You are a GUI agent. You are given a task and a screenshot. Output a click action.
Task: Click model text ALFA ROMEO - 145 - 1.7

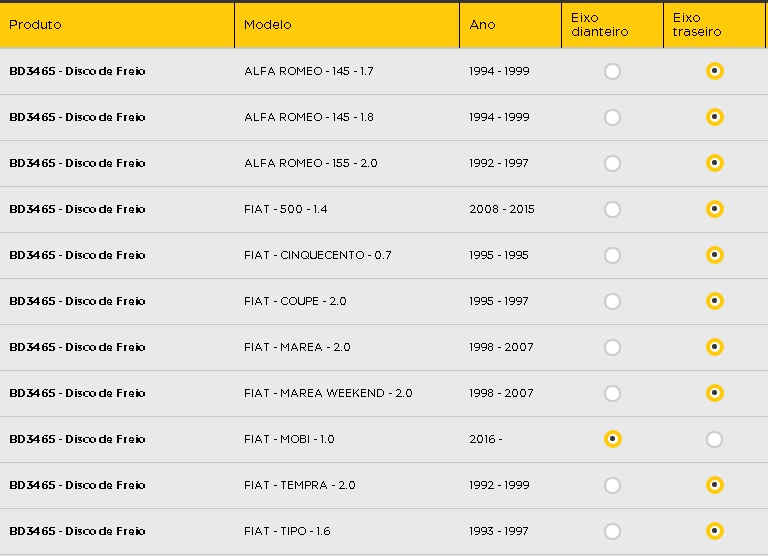click(309, 72)
